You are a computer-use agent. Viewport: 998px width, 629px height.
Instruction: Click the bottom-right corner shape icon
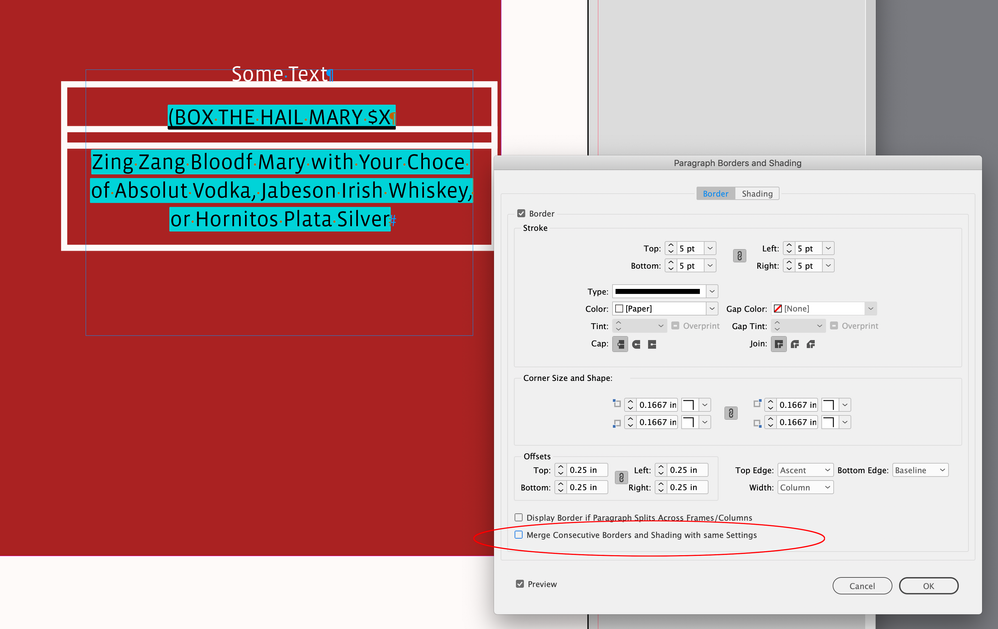828,422
